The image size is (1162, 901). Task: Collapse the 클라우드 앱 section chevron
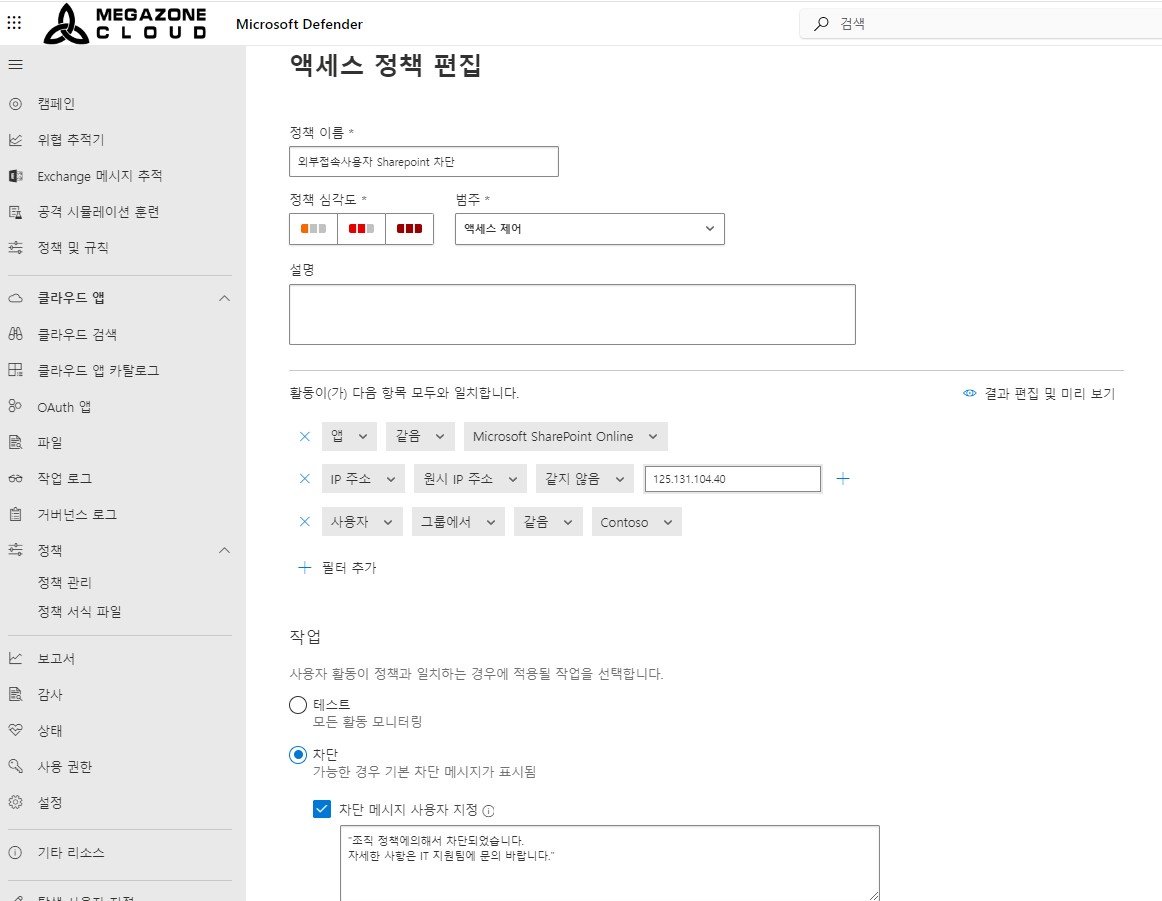(225, 298)
